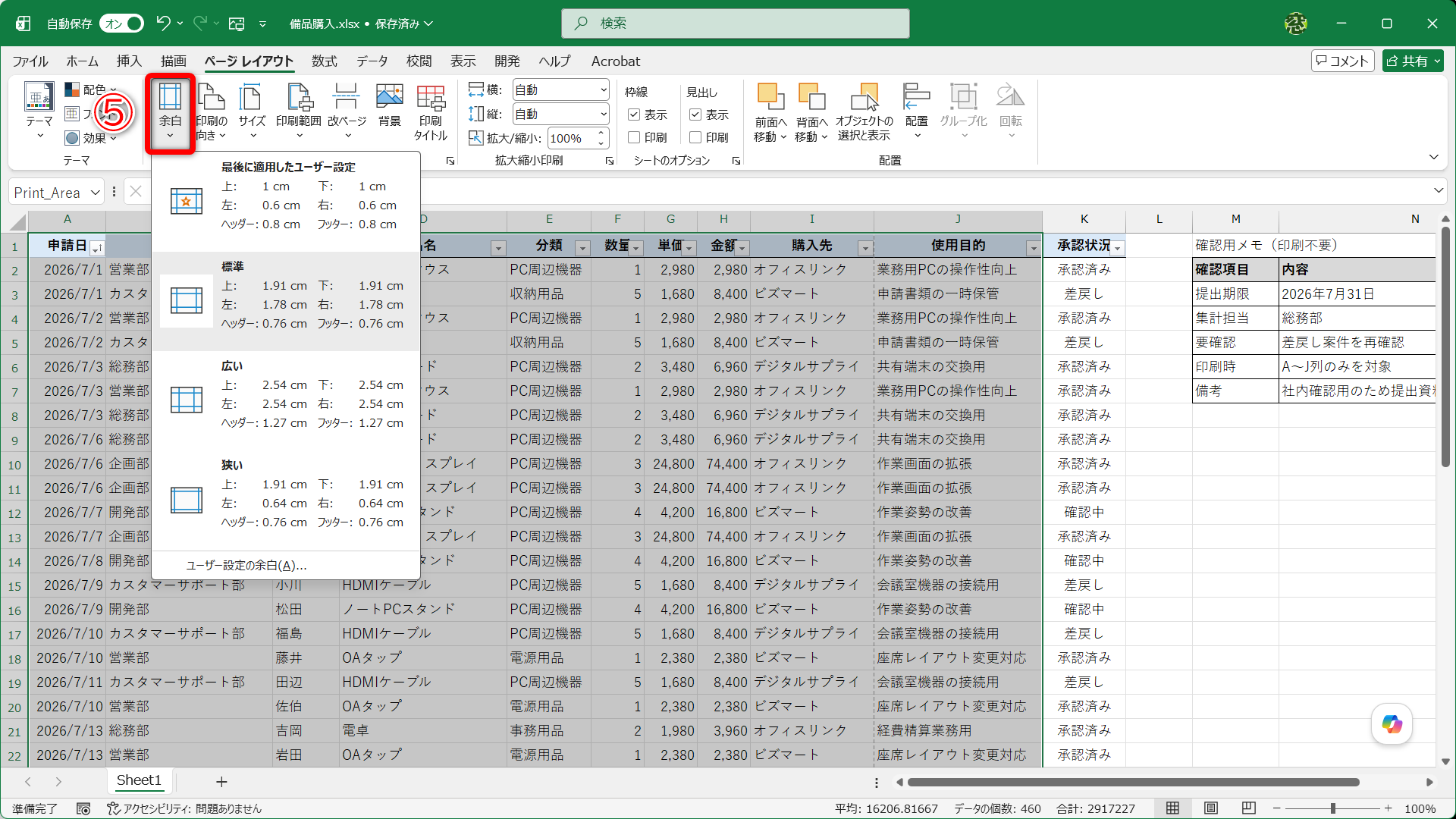
Task: Open filter dropdown for 承認状況 column
Action: point(1117,249)
